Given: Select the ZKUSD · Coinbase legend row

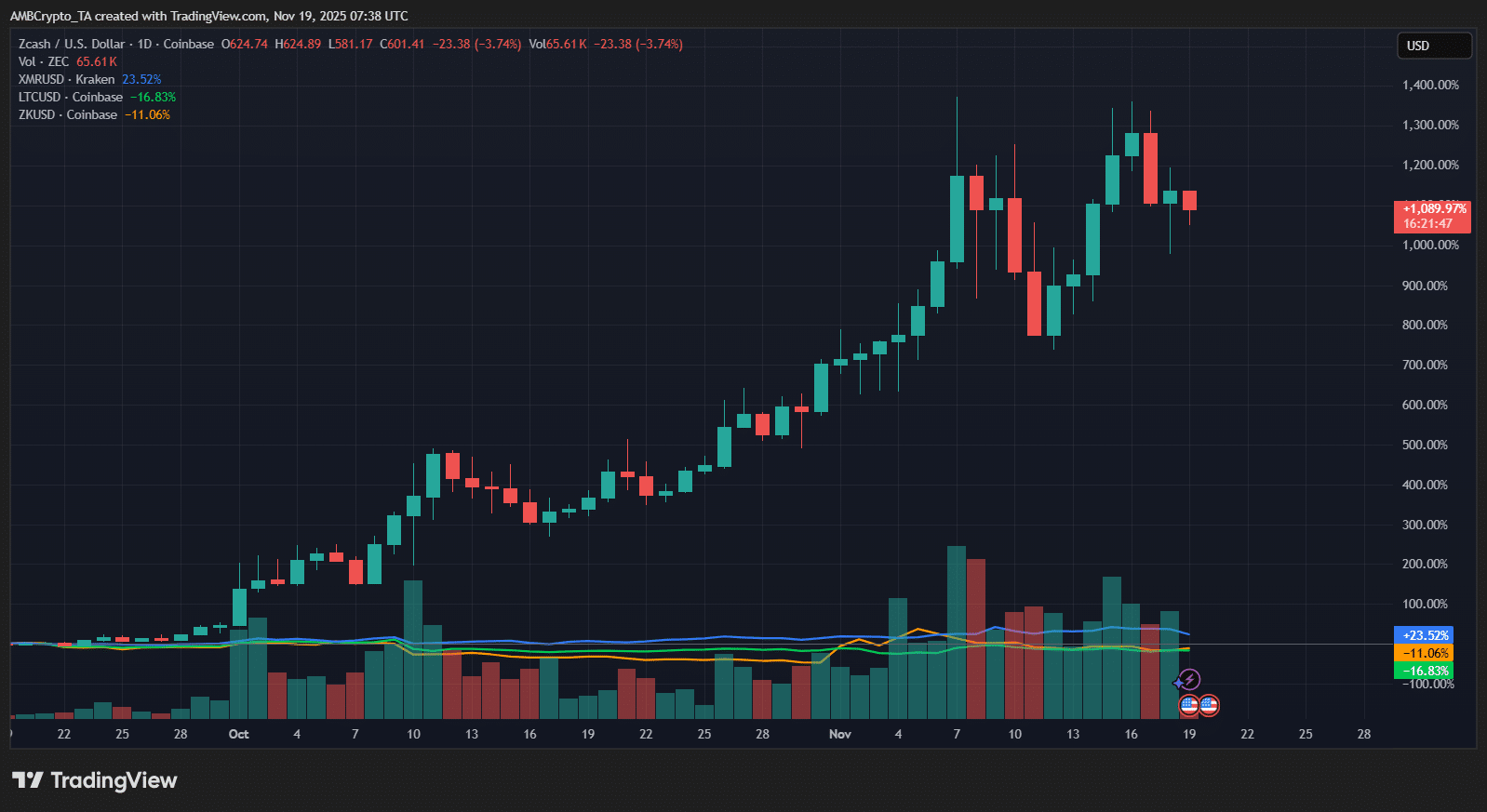Looking at the screenshot, I should click(94, 114).
